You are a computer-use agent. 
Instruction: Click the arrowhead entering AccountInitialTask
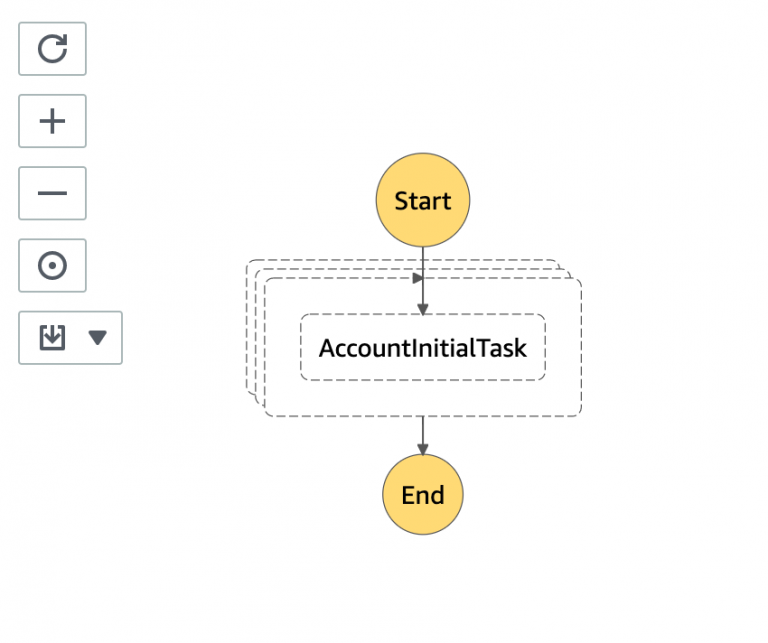(423, 308)
